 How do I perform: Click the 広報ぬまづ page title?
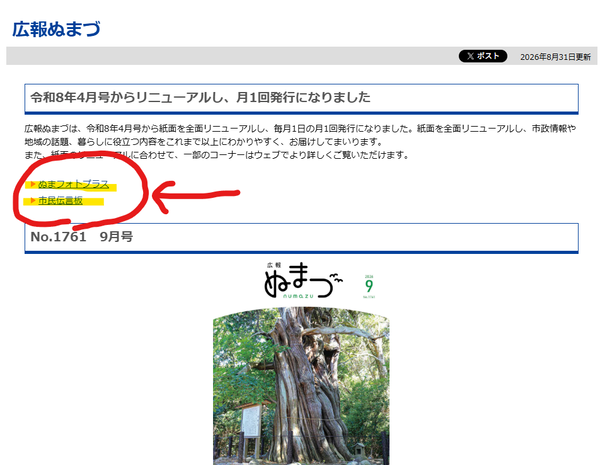click(57, 29)
